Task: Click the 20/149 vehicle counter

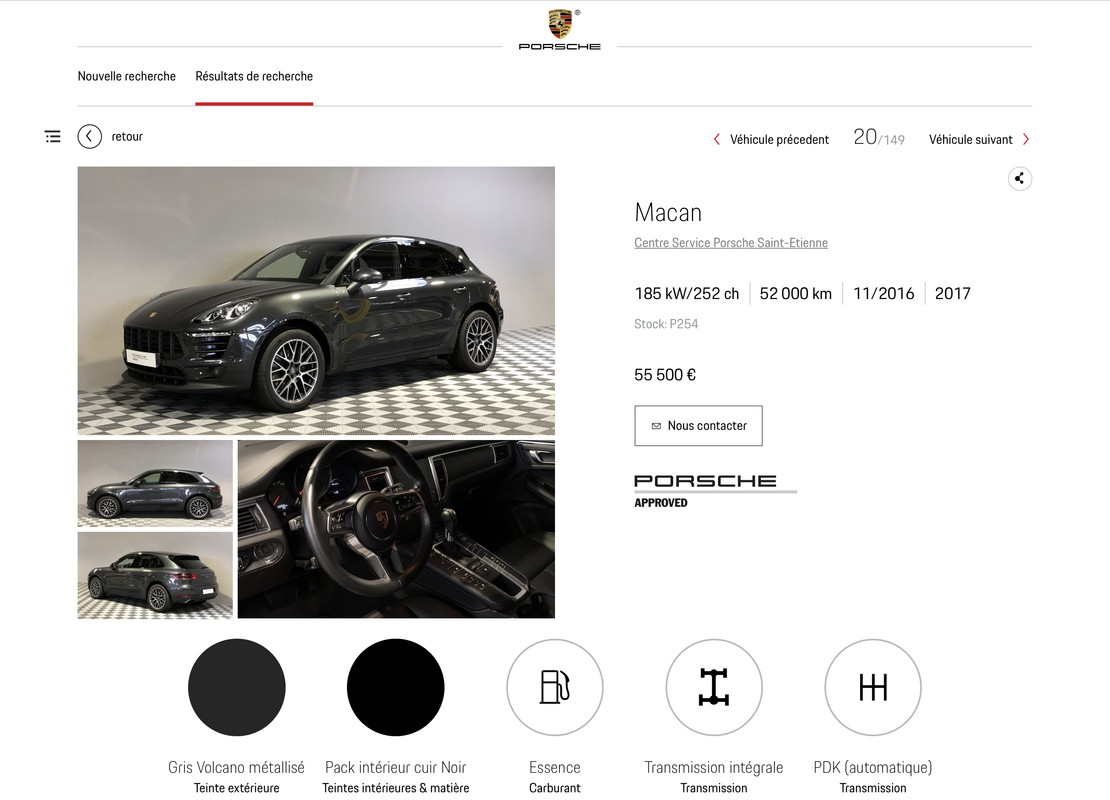Action: coord(879,137)
